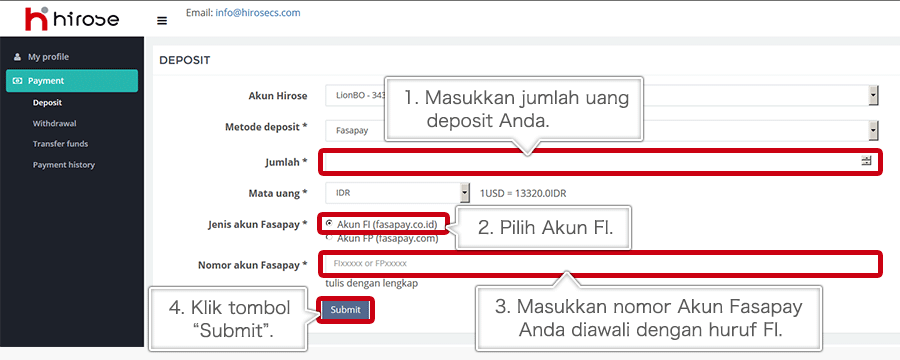This screenshot has height=360, width=900.
Task: Click the Nomor akun Fasapay field
Action: (x=600, y=265)
